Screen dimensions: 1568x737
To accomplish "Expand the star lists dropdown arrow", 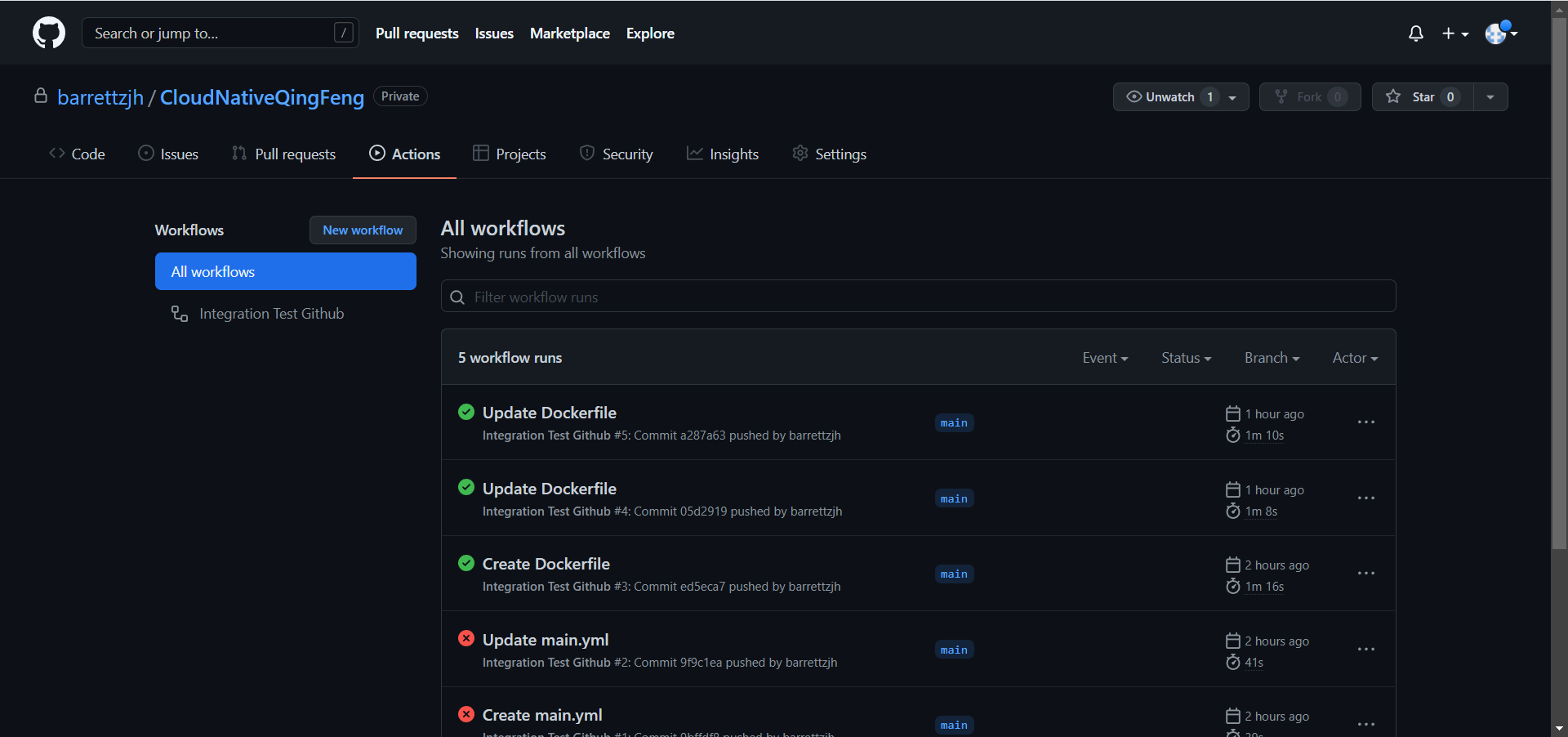I will pyautogui.click(x=1490, y=97).
